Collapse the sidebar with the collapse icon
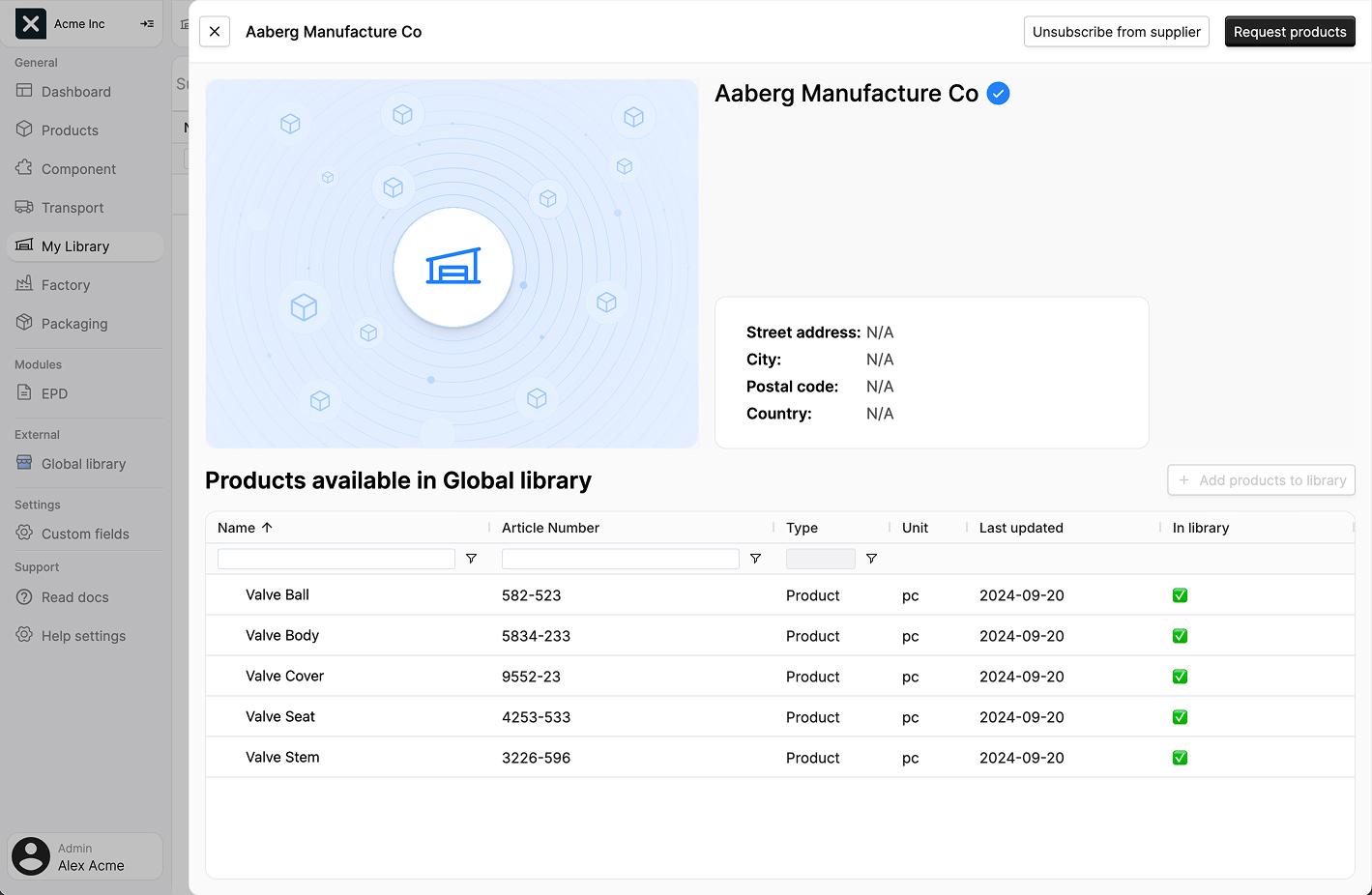 (x=147, y=24)
